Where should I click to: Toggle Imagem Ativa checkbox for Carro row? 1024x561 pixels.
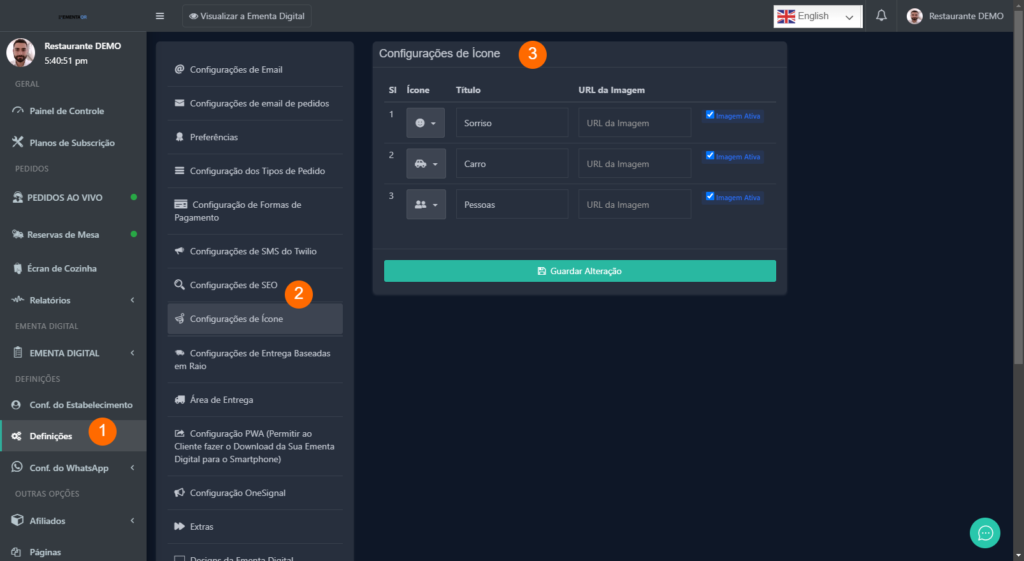pos(710,156)
